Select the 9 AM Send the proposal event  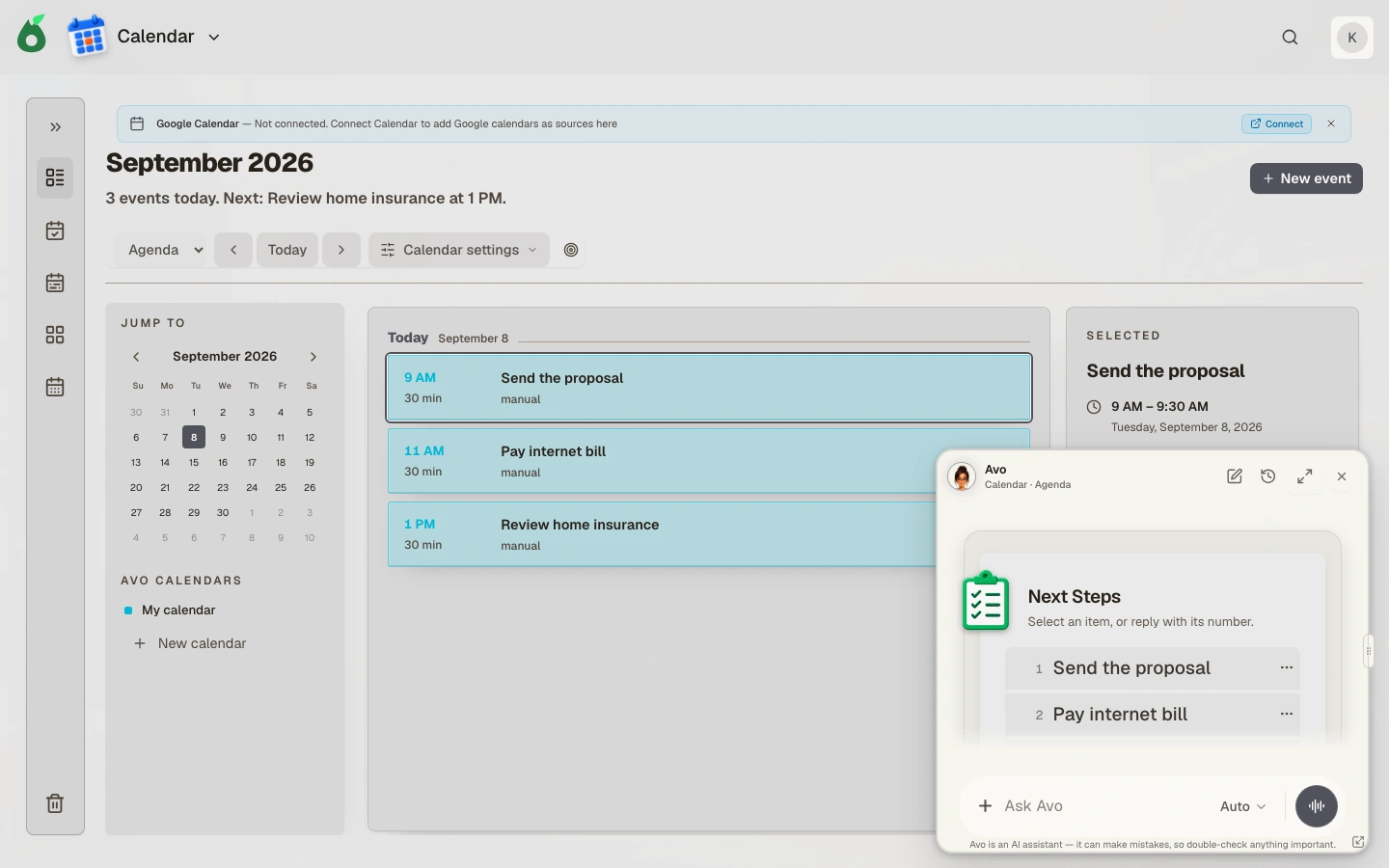pos(709,388)
